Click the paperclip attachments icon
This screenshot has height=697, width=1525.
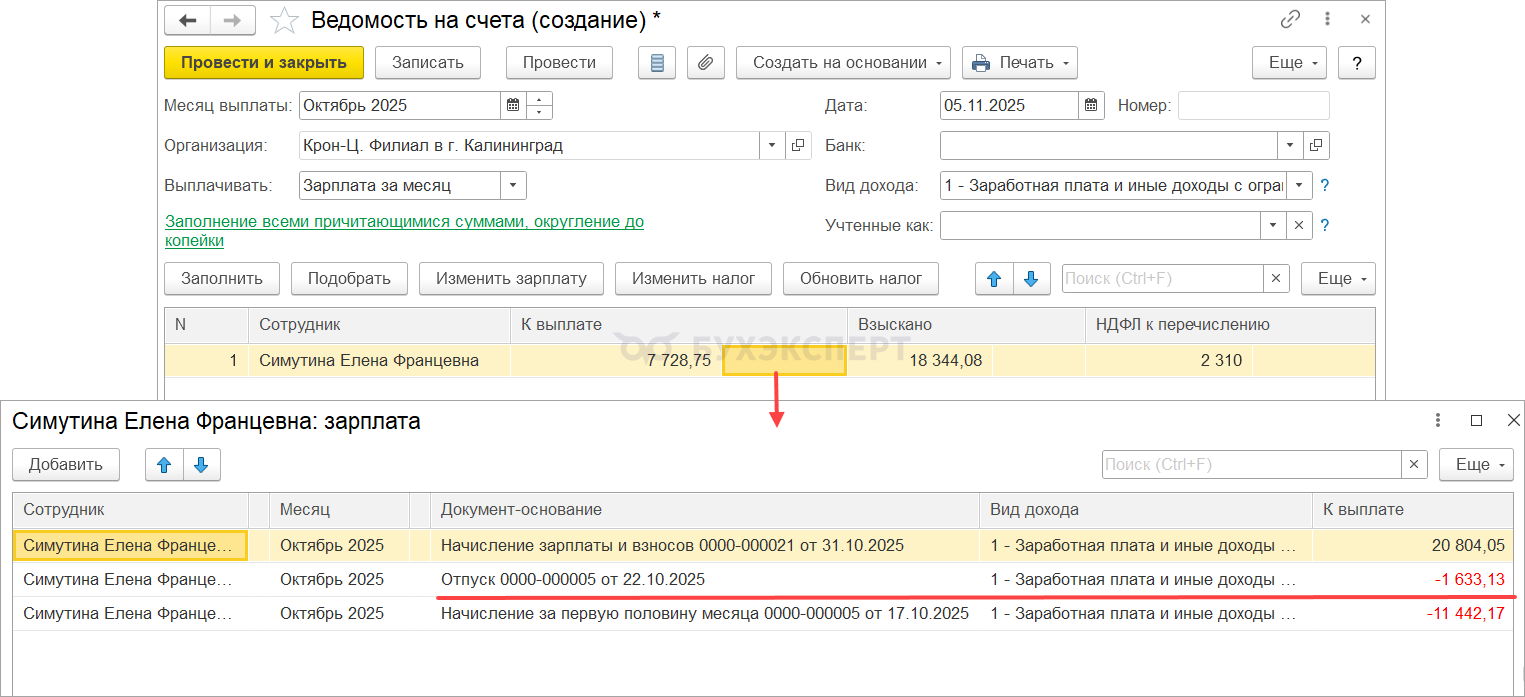pos(705,62)
